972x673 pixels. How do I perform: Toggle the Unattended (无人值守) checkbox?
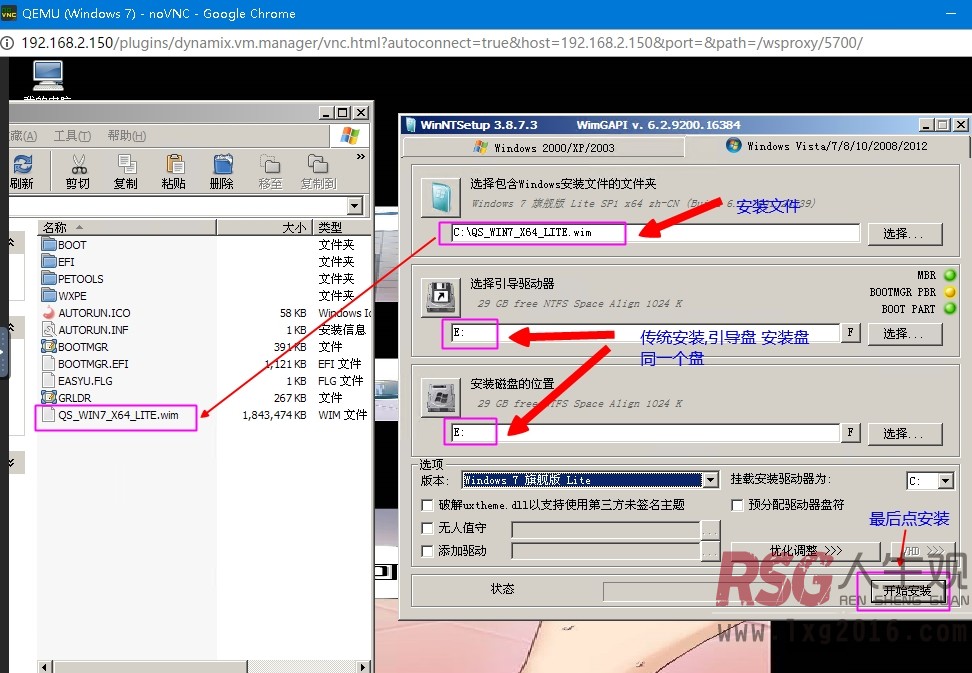[x=427, y=528]
